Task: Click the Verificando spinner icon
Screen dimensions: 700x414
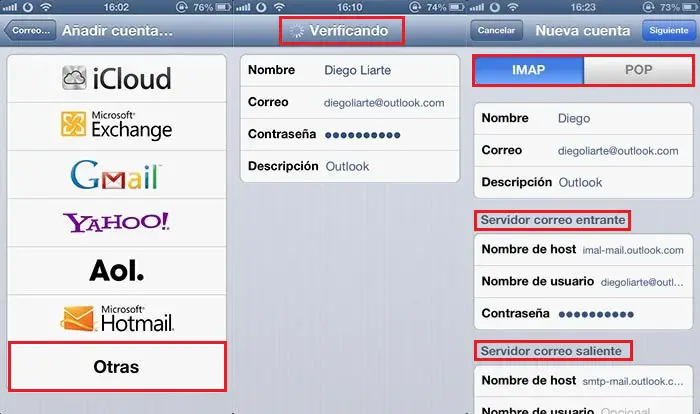Action: [x=296, y=31]
